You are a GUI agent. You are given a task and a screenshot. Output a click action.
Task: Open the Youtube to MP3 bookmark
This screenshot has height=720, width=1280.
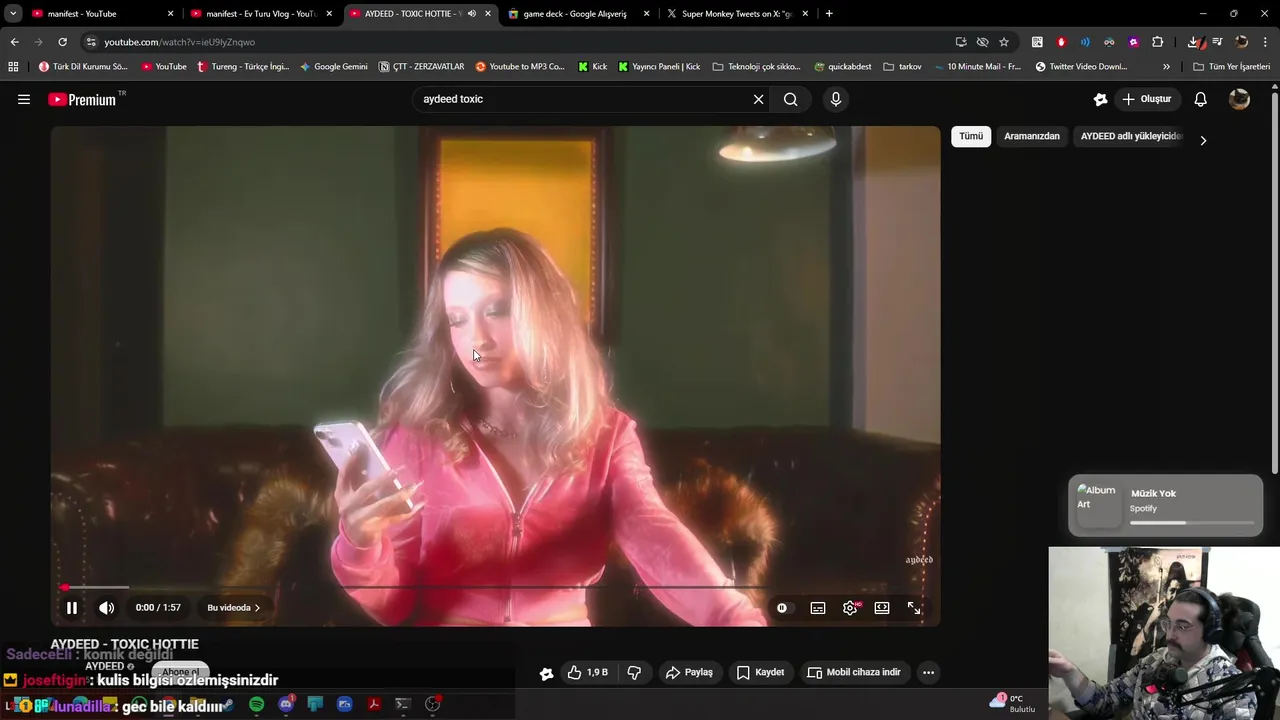(x=520, y=67)
